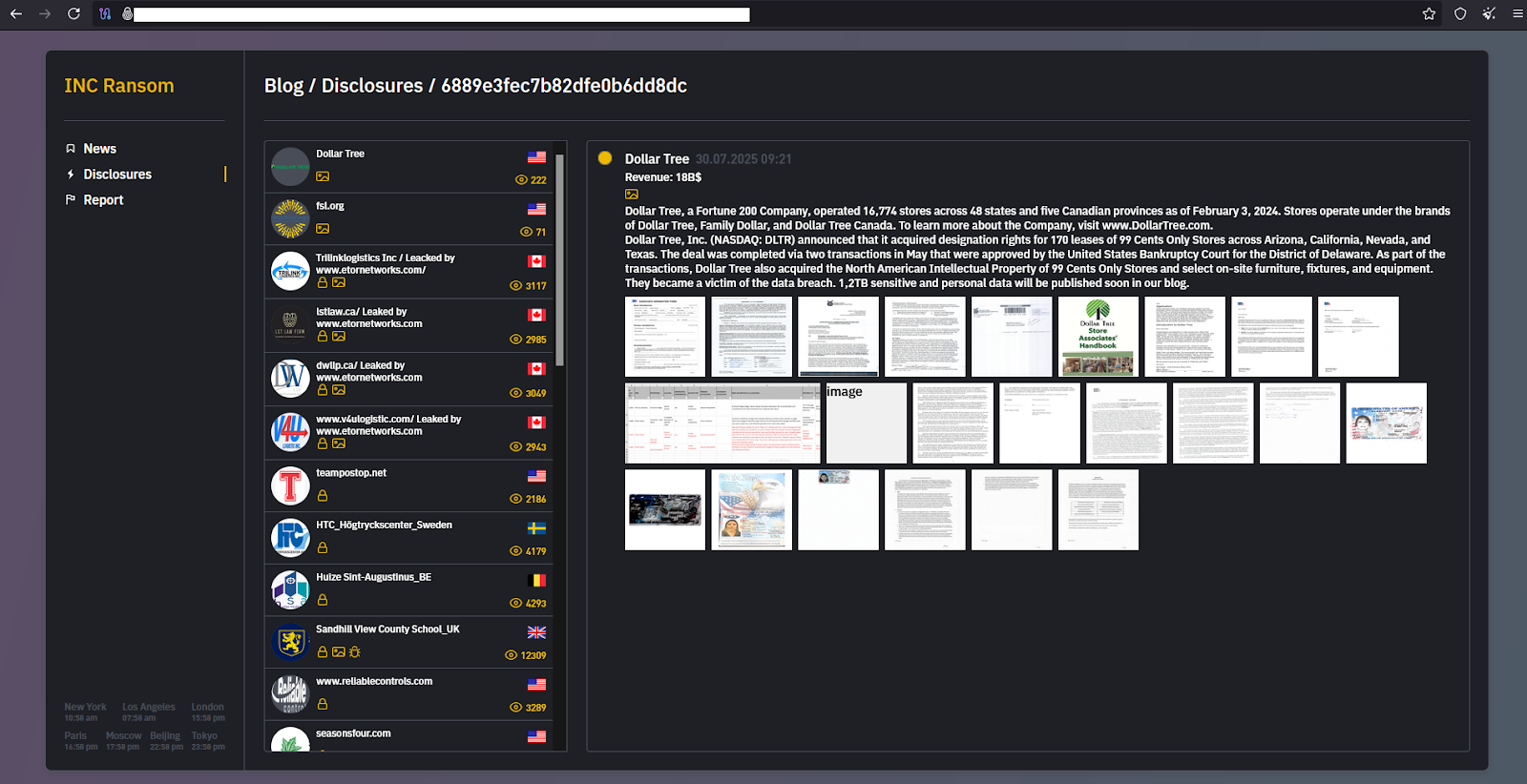Open the Store Associates' Handbook thumbnail

click(1098, 337)
